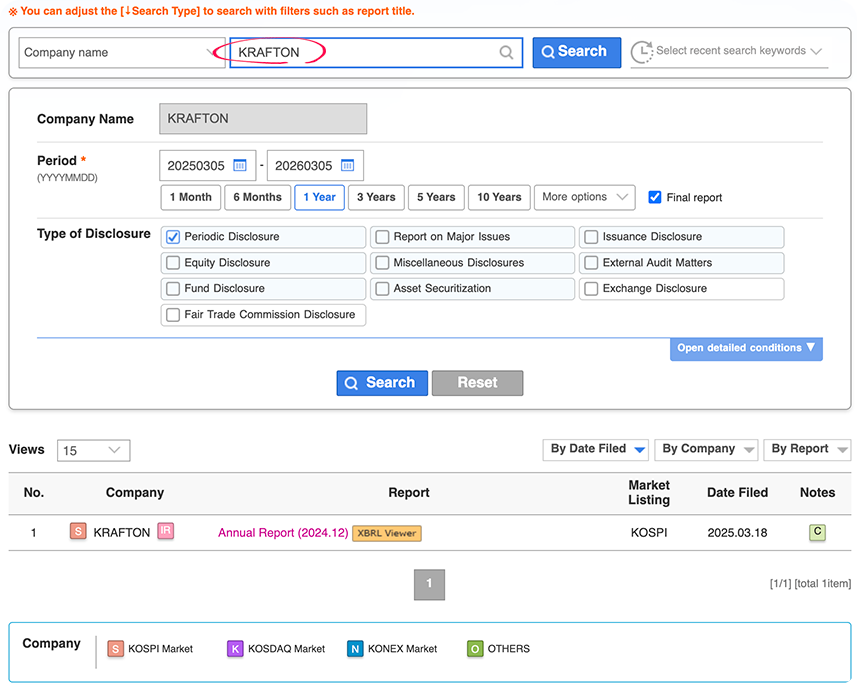Viewport: 857px width, 685px height.
Task: Open the More options period dropdown
Action: [x=584, y=197]
